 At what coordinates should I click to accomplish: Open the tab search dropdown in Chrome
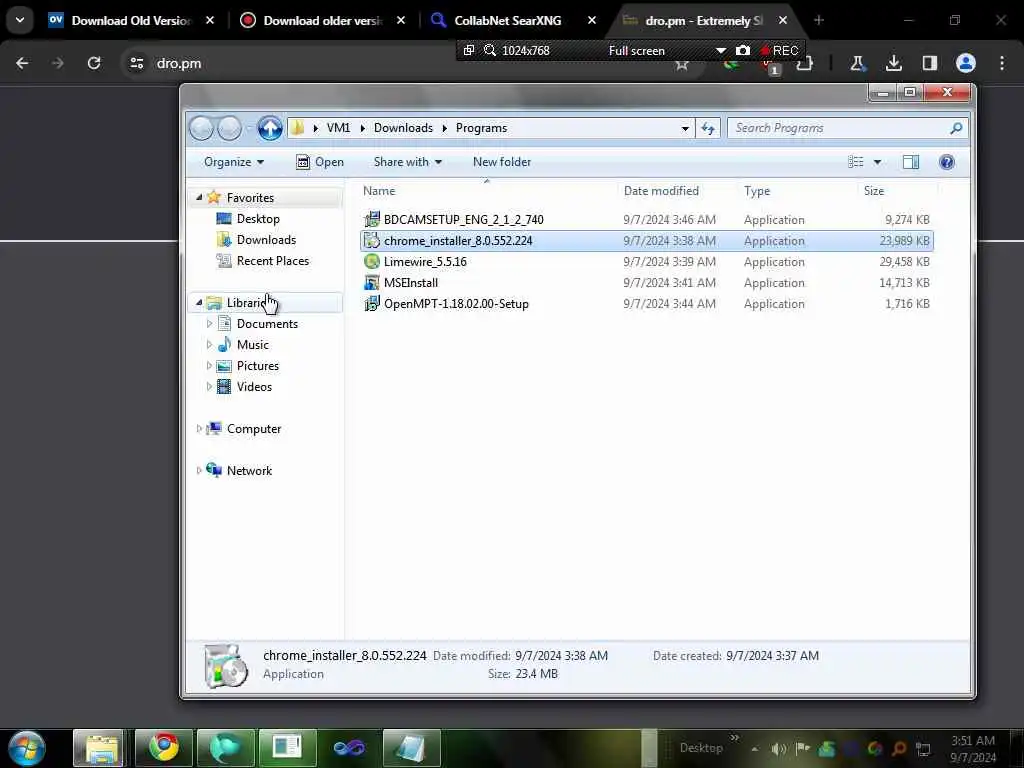click(20, 20)
